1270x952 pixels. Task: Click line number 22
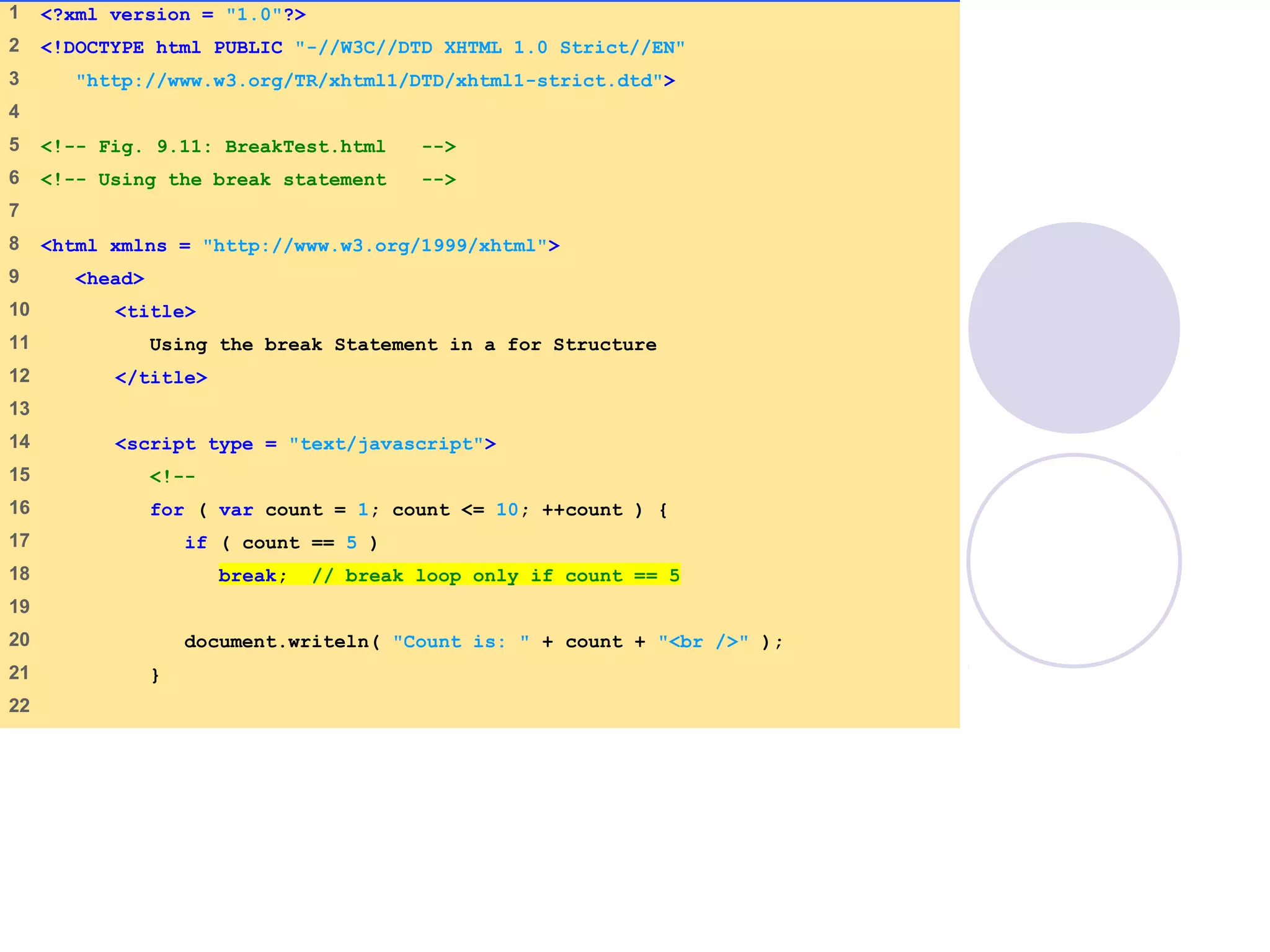19,705
